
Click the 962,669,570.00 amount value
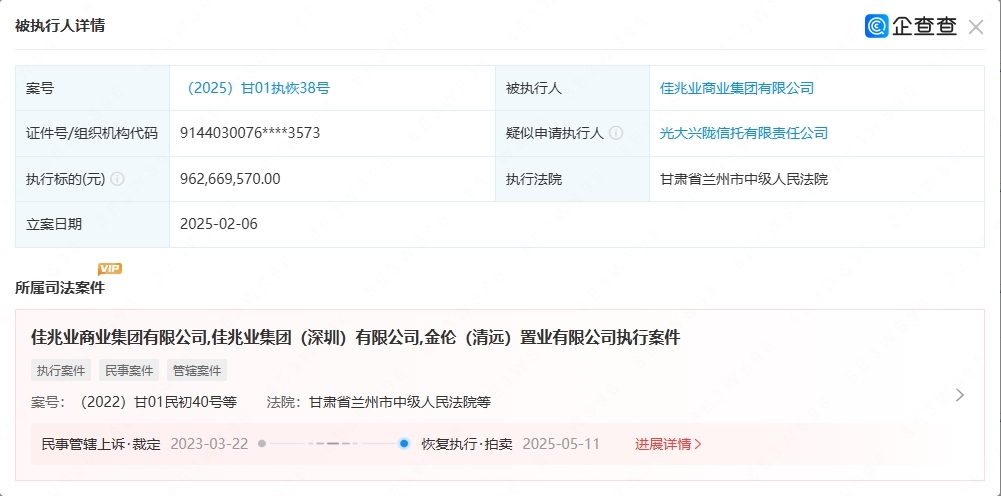click(x=230, y=179)
